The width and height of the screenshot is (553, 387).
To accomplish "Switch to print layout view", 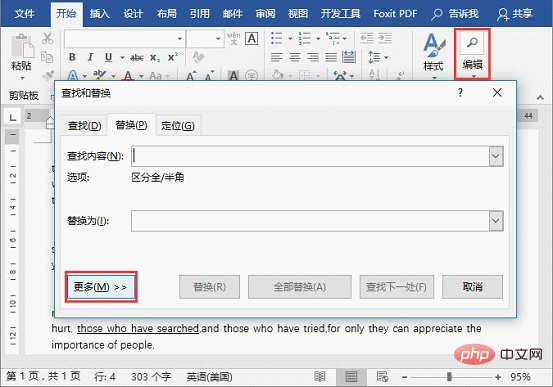I will 351,377.
